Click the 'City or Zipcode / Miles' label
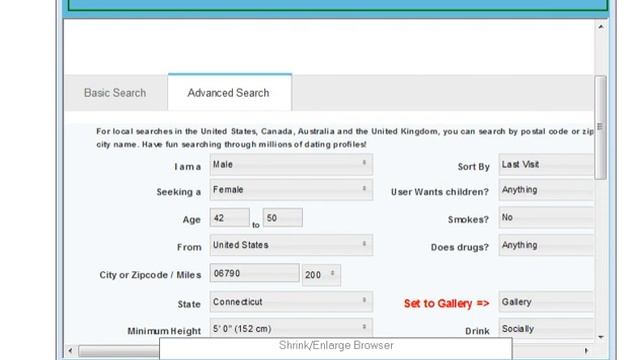This screenshot has height=360, width=640. pyautogui.click(x=150, y=275)
